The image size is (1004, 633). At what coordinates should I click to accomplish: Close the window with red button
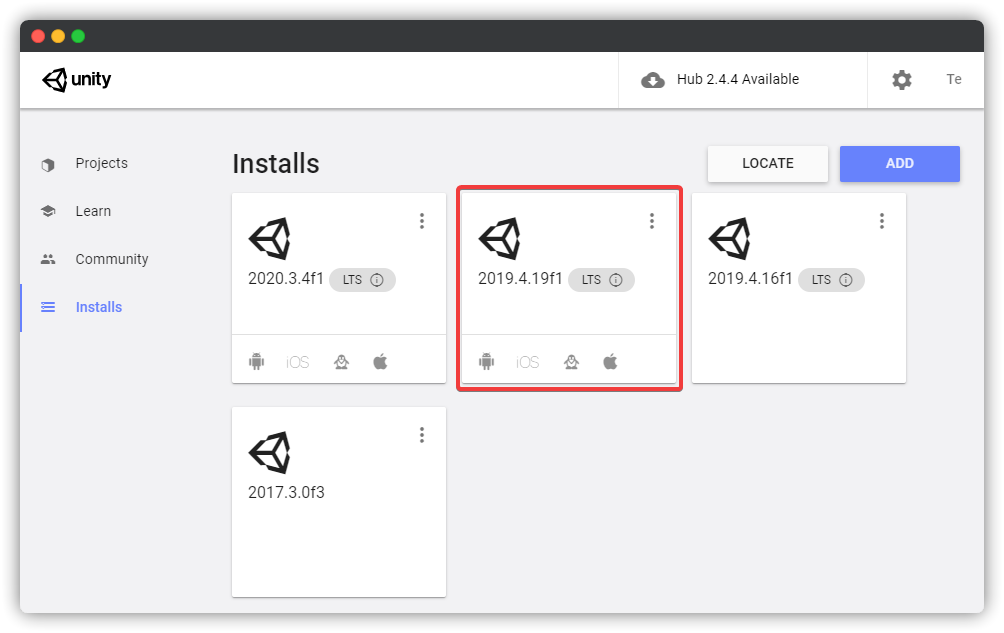click(x=38, y=36)
